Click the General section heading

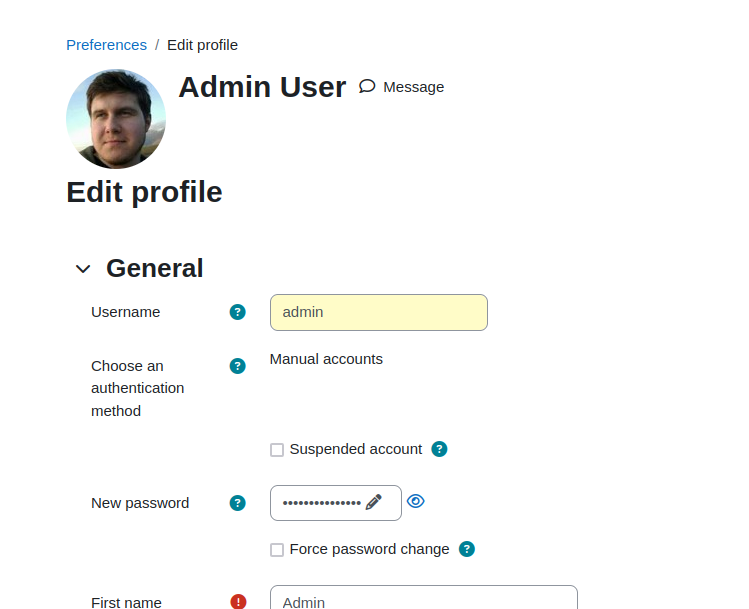coord(155,268)
